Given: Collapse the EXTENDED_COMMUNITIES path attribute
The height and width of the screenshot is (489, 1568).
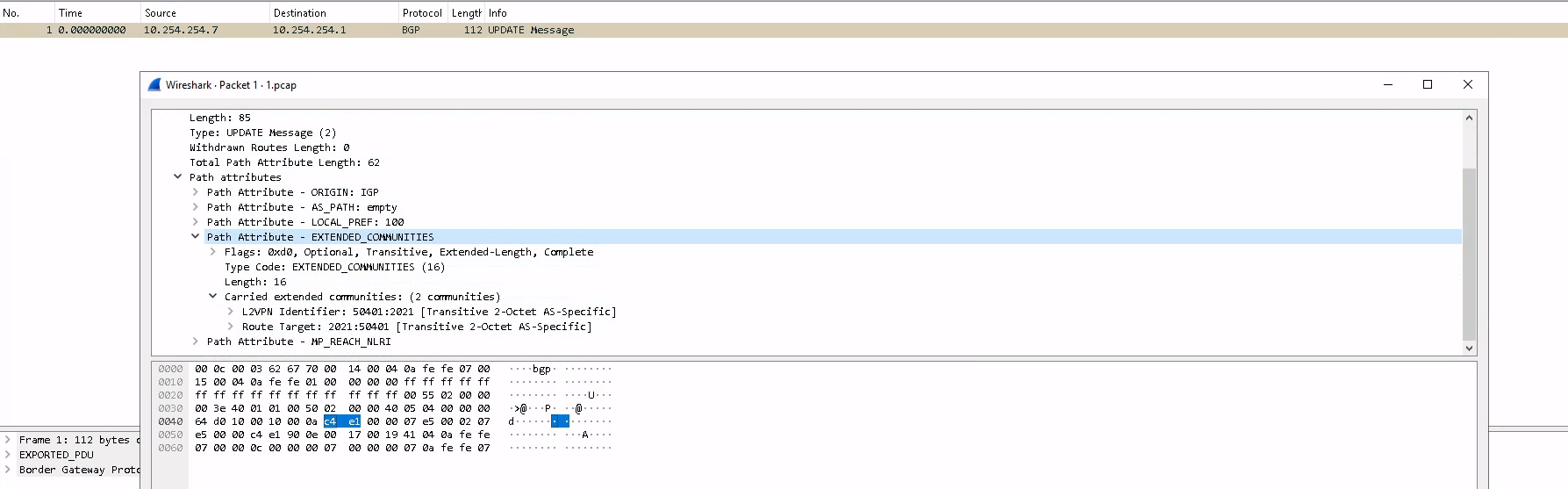Looking at the screenshot, I should [x=196, y=237].
